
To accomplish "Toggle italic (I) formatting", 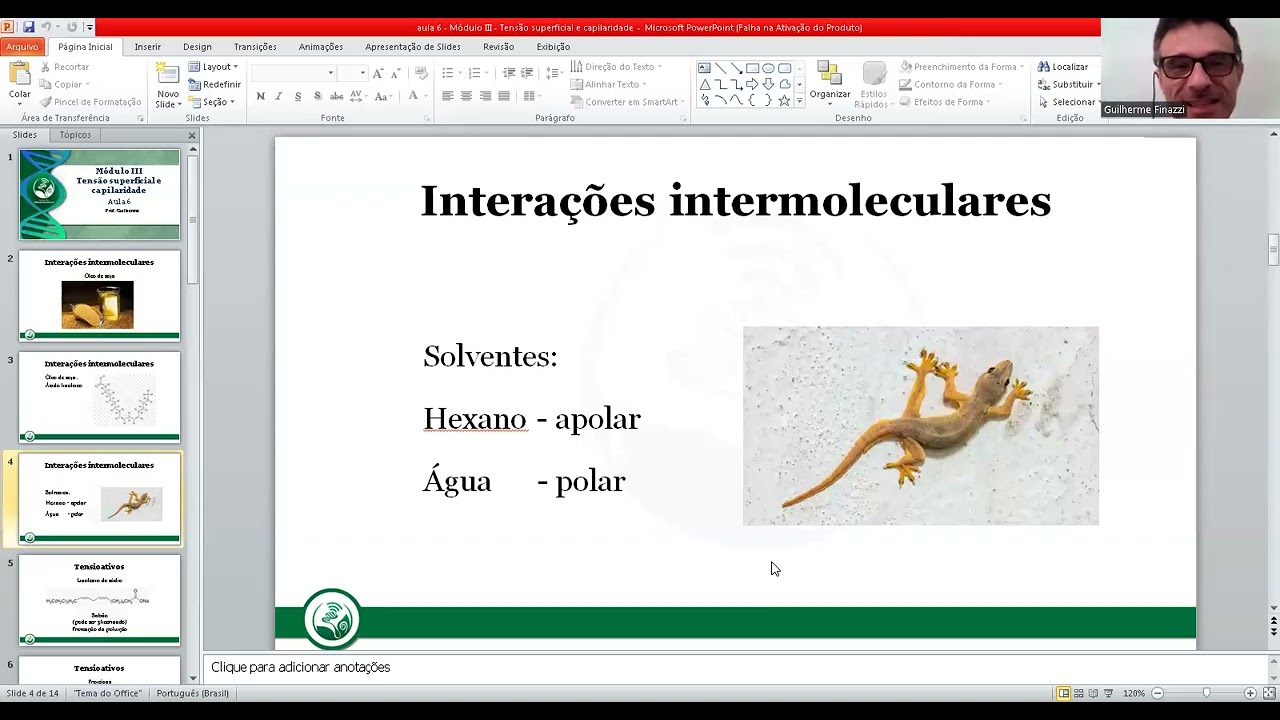I will [279, 96].
